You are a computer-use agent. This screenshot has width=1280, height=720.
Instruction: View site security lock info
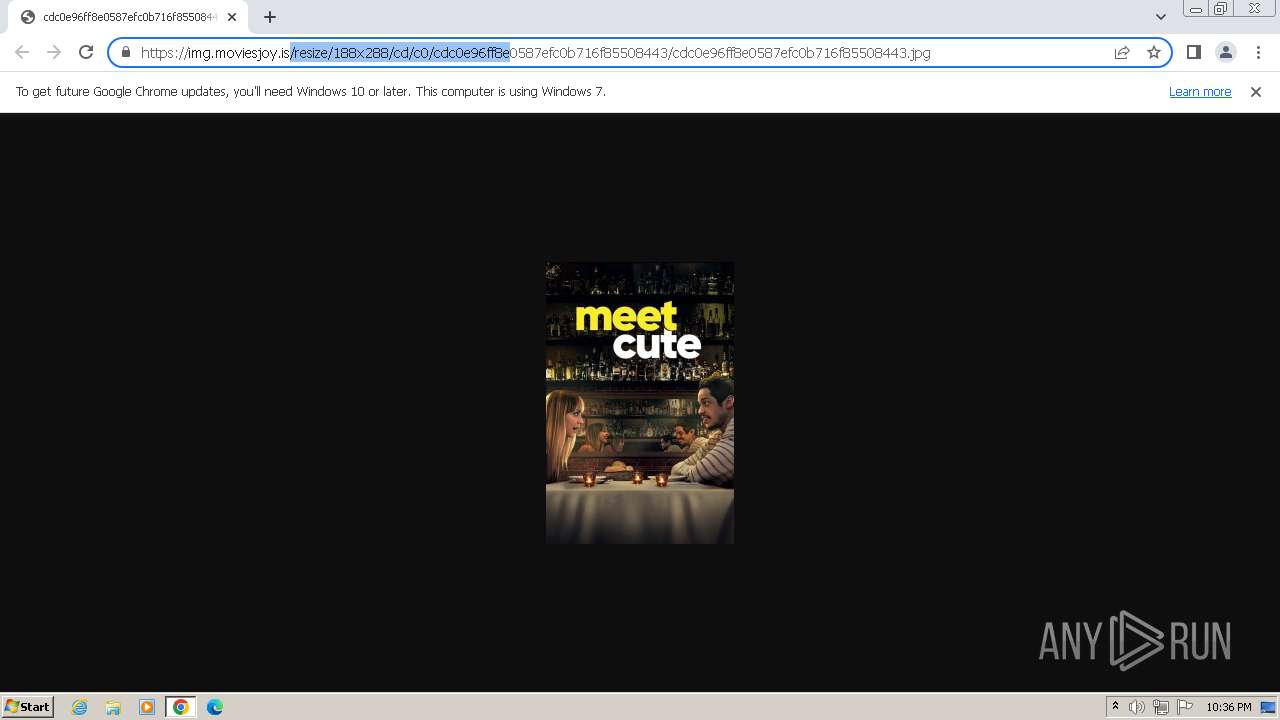[126, 52]
